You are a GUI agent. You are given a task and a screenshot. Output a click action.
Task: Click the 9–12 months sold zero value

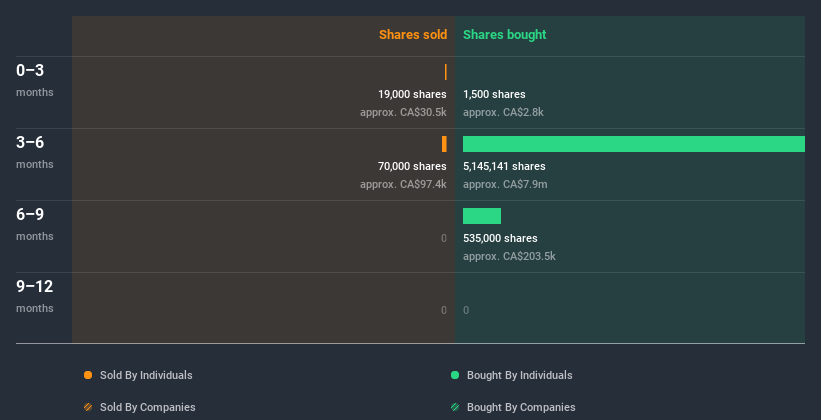point(443,310)
